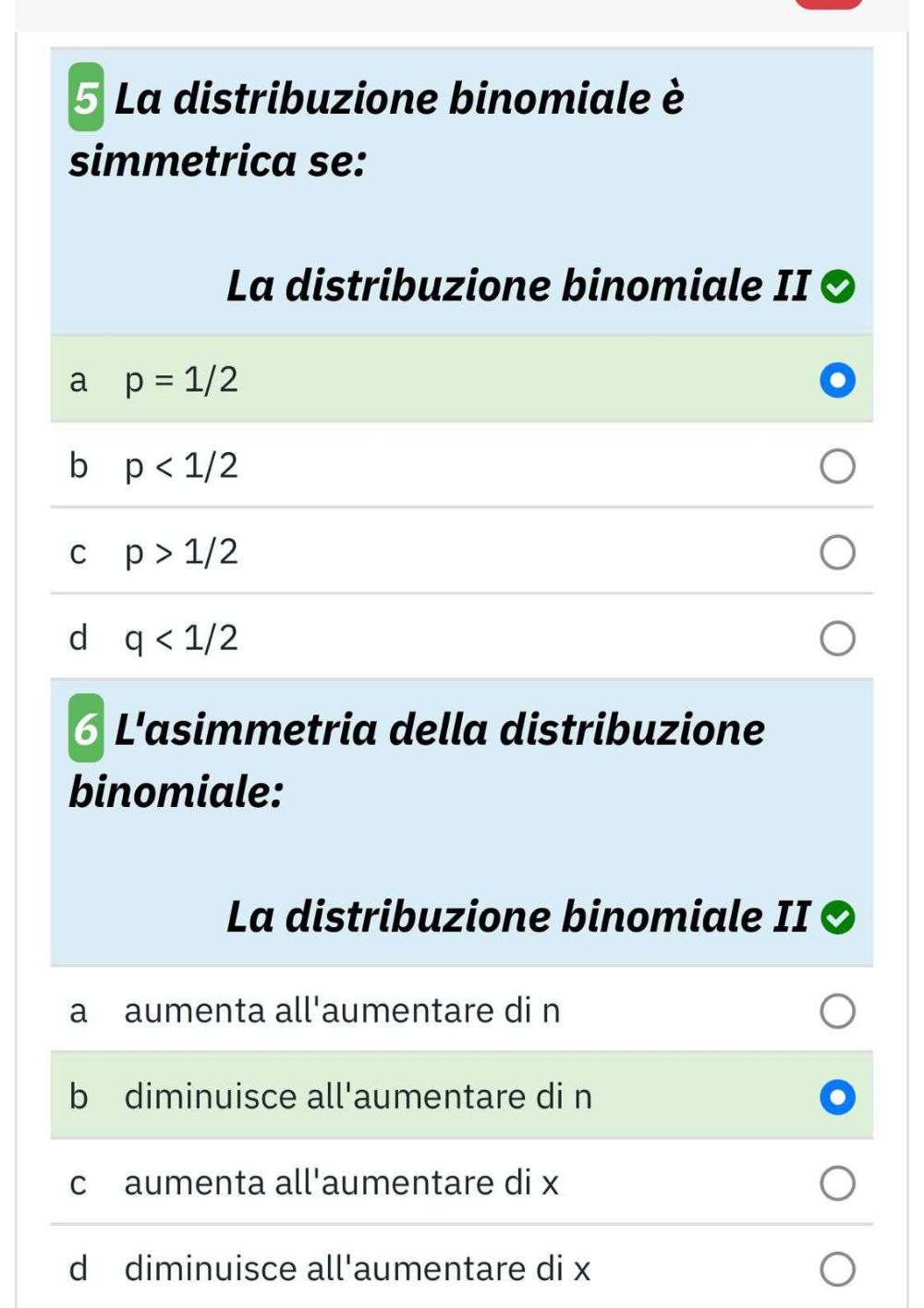Click green verified checkmark in question 5
The width and height of the screenshot is (924, 1308).
point(838,287)
